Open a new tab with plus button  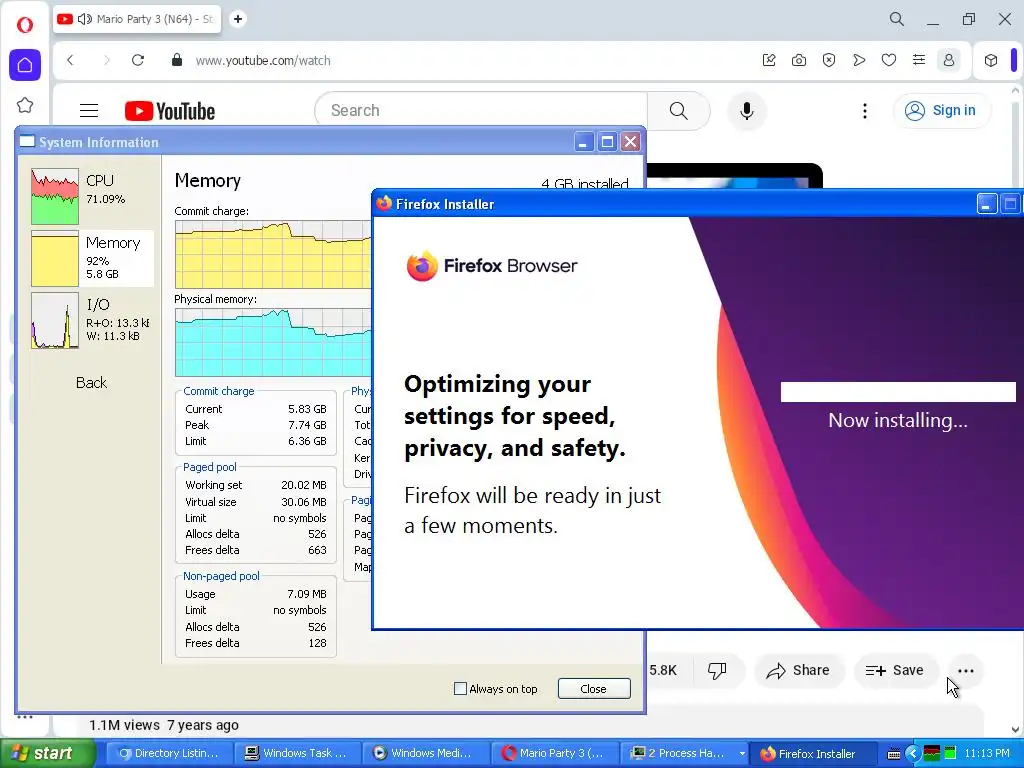point(238,19)
